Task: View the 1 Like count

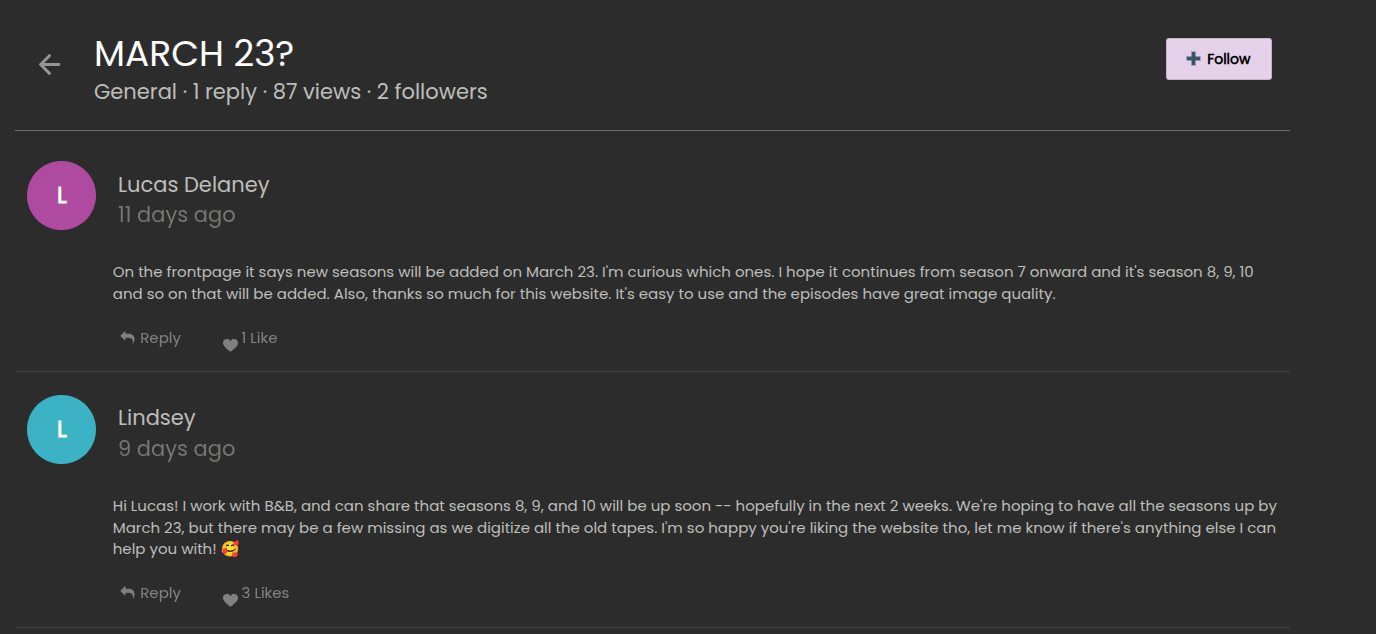Action: [x=260, y=338]
